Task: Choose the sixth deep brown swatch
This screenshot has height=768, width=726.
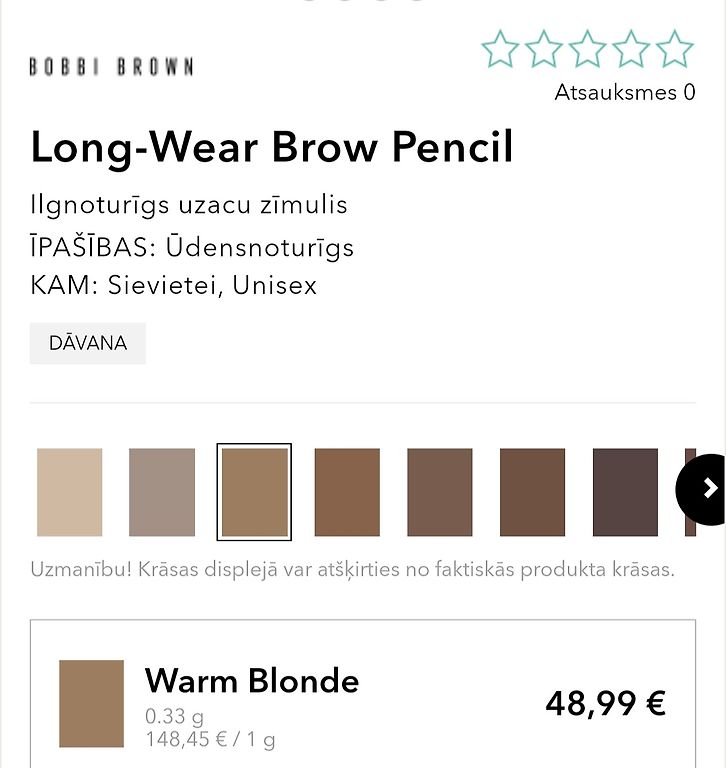Action: point(532,492)
